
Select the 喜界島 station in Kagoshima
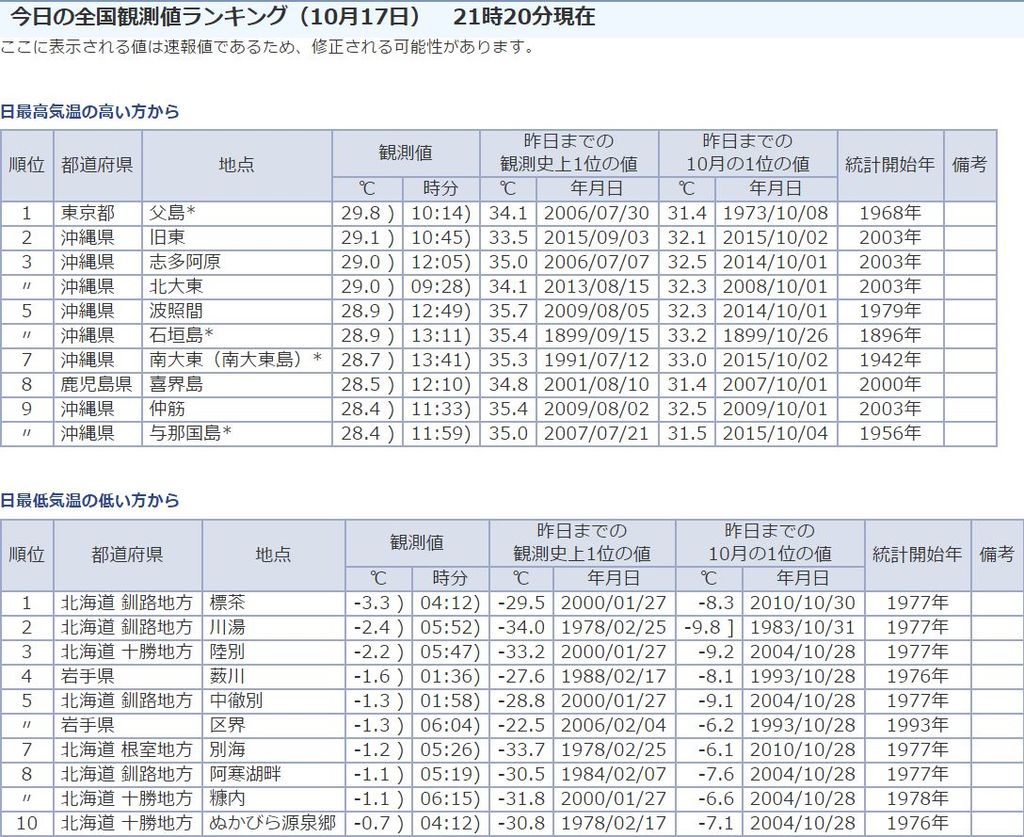pos(176,384)
